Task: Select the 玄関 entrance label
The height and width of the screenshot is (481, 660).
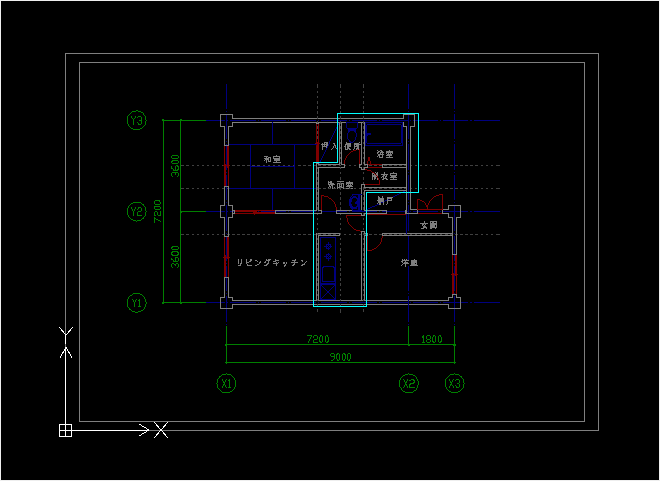Action: [429, 225]
